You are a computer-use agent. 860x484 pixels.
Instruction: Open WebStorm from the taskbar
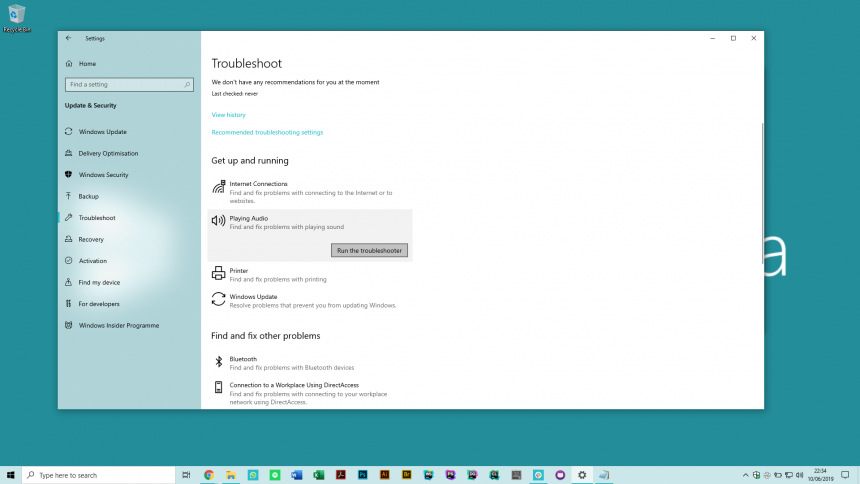[x=428, y=475]
